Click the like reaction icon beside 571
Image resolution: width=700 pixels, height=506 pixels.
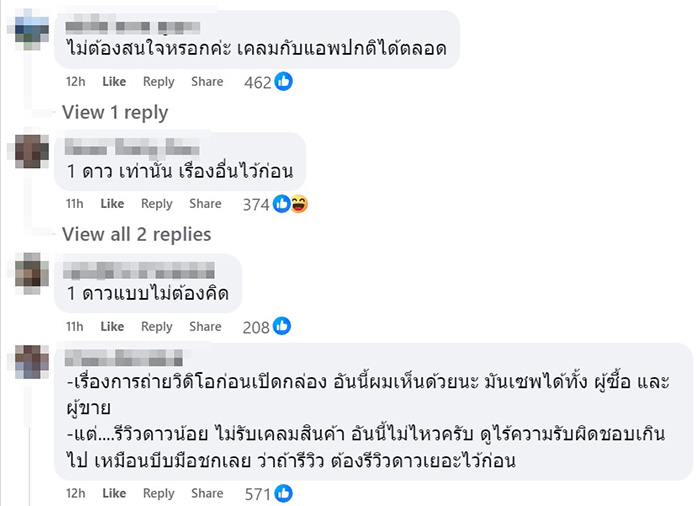(x=284, y=493)
